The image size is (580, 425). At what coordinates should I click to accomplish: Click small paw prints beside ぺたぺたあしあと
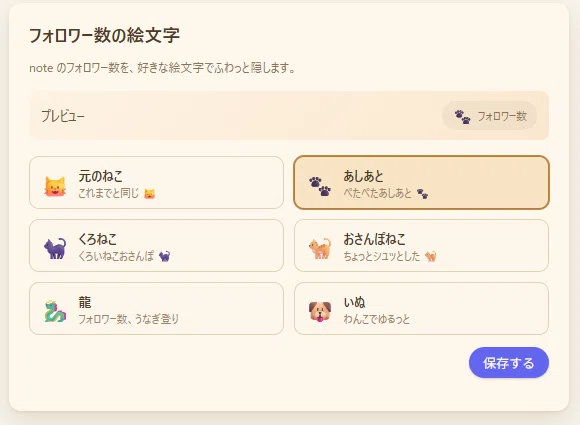click(422, 193)
